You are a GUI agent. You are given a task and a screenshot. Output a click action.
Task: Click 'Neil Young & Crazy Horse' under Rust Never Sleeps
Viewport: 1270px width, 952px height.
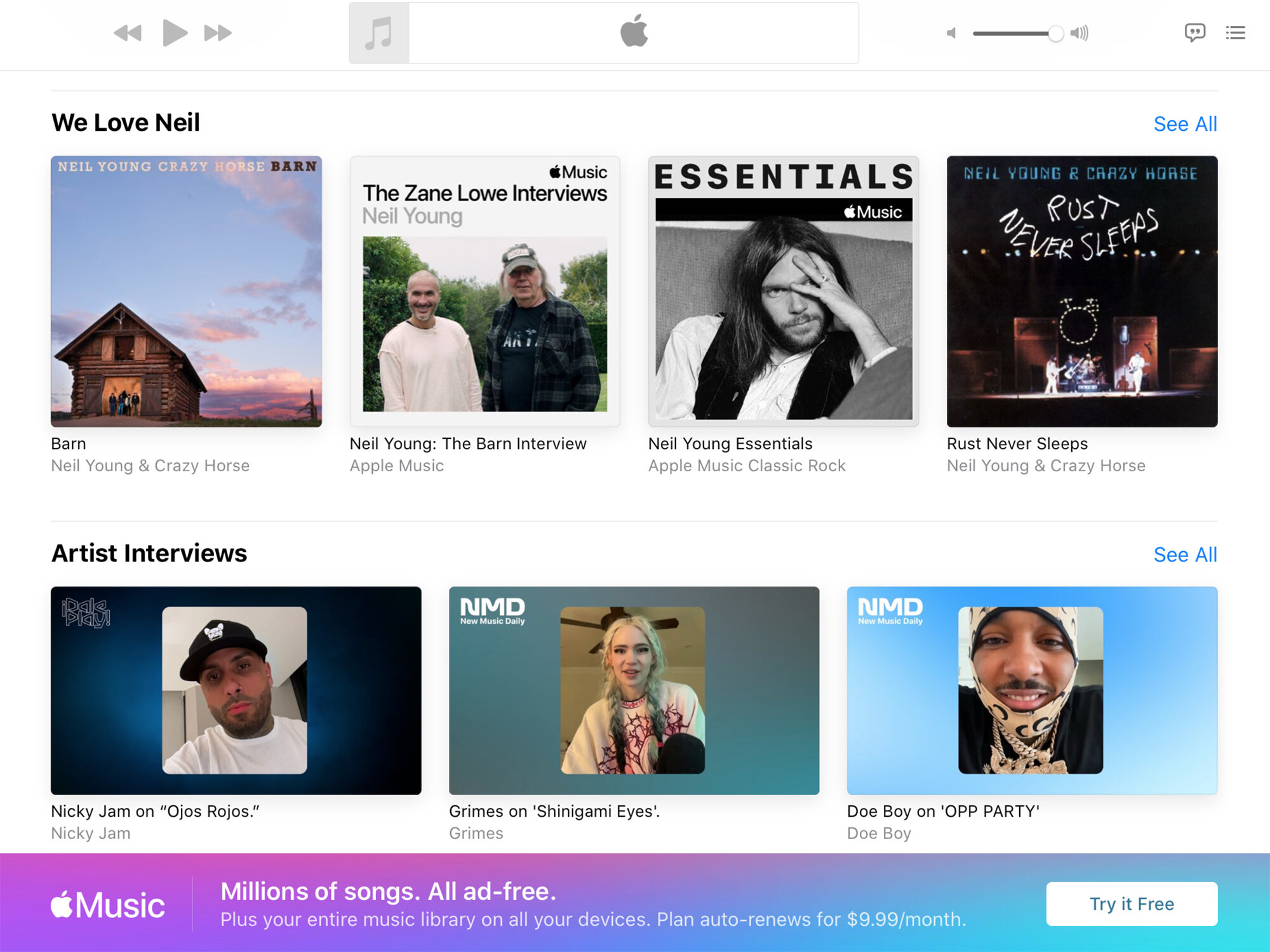click(x=1046, y=466)
